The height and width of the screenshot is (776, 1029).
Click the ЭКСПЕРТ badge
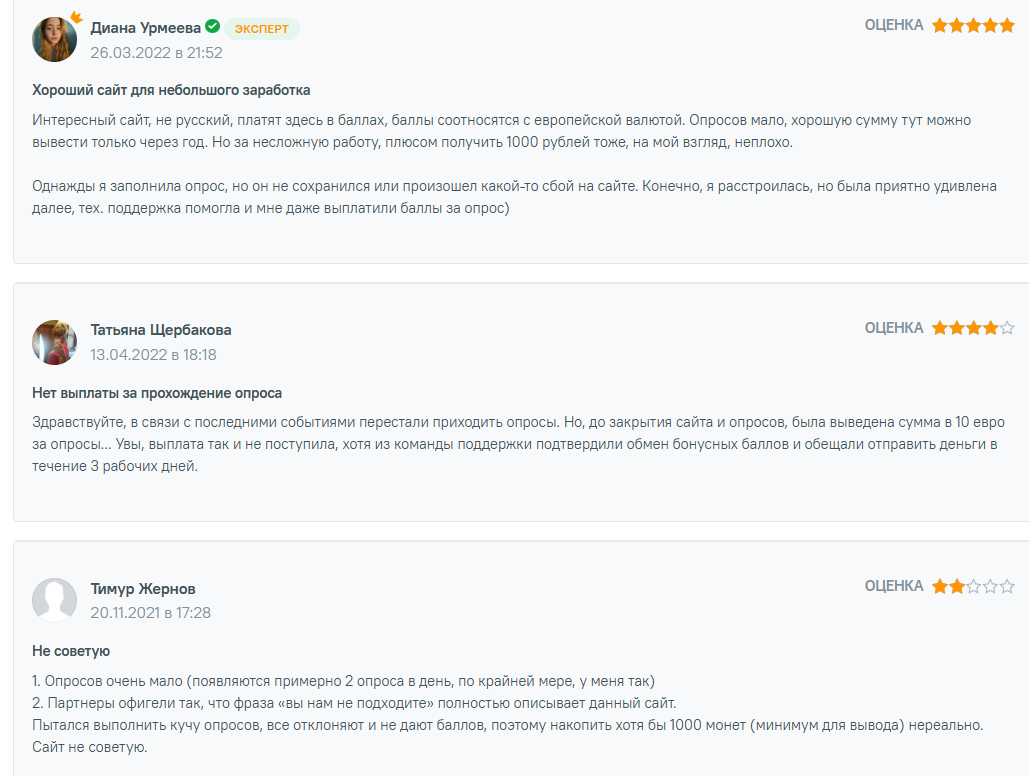(x=262, y=29)
